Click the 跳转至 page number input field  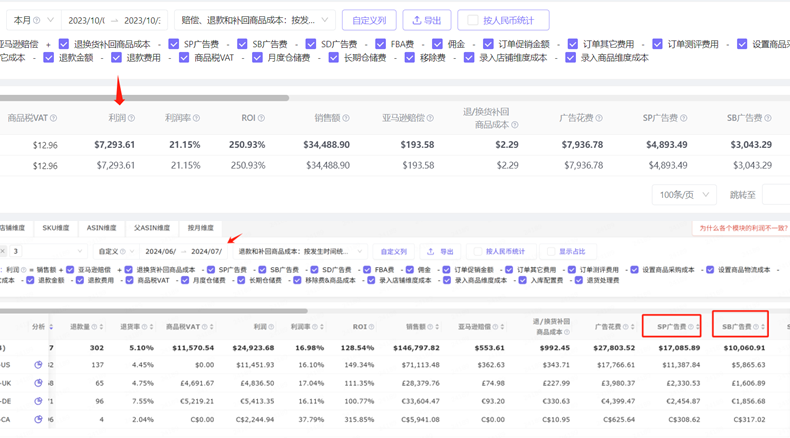(776, 195)
